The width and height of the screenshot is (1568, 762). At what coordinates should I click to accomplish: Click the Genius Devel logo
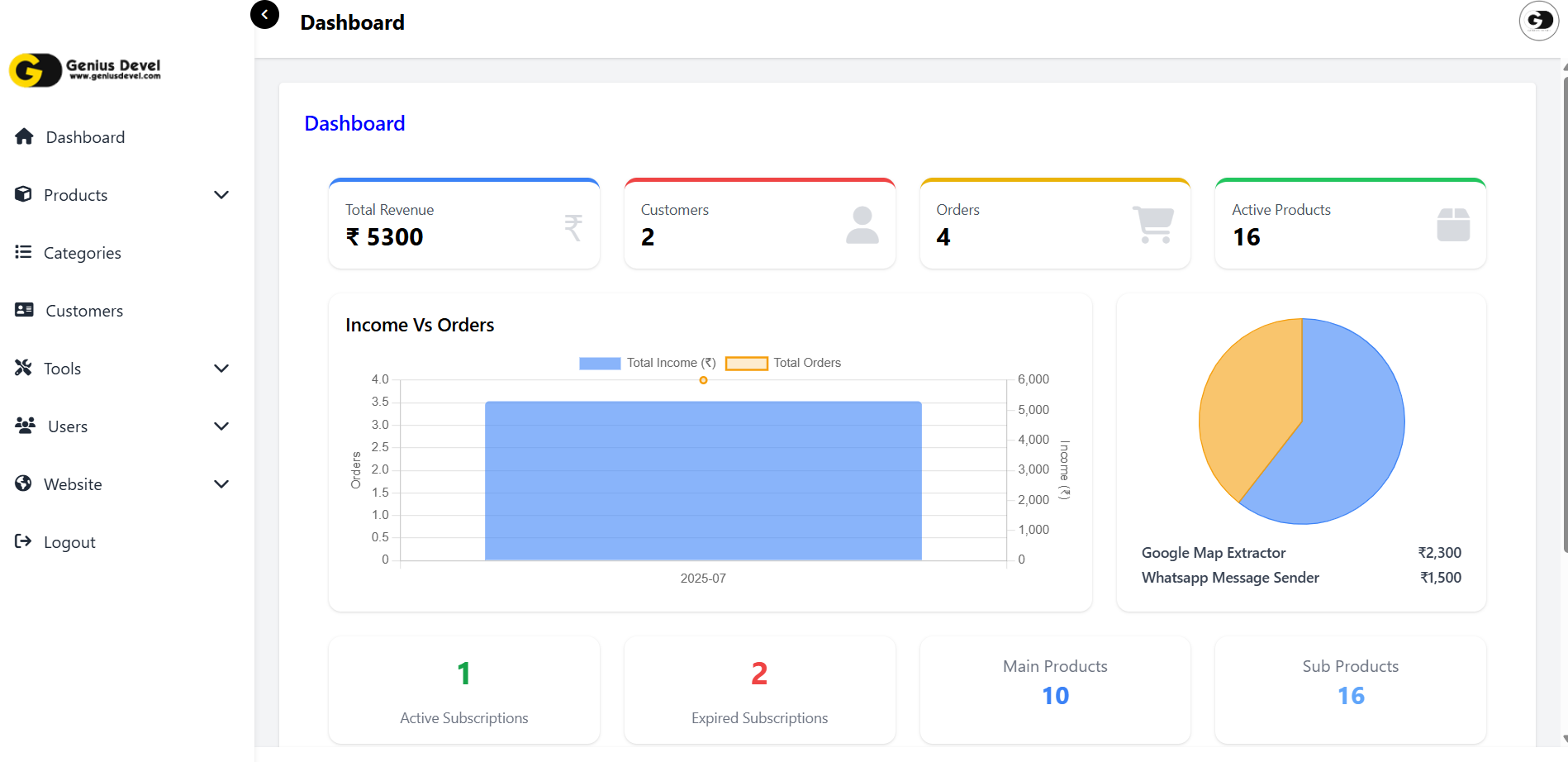click(85, 70)
